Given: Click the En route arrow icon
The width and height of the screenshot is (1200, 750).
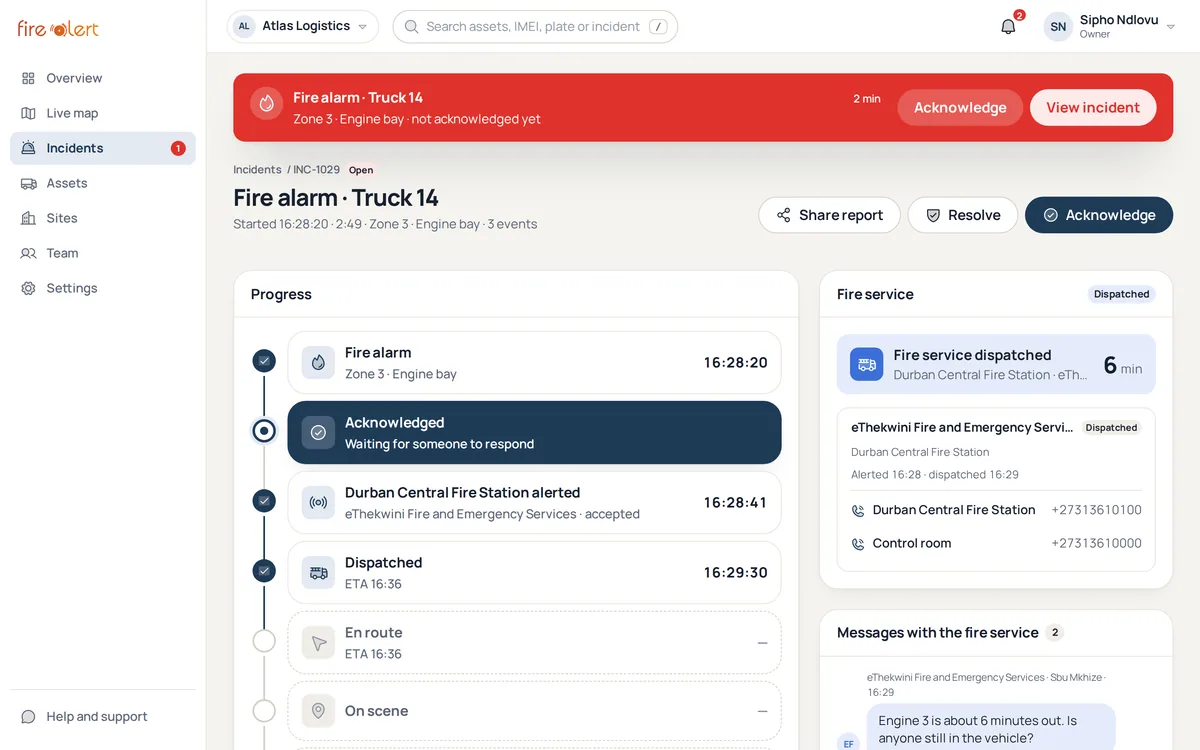Looking at the screenshot, I should click(x=318, y=643).
